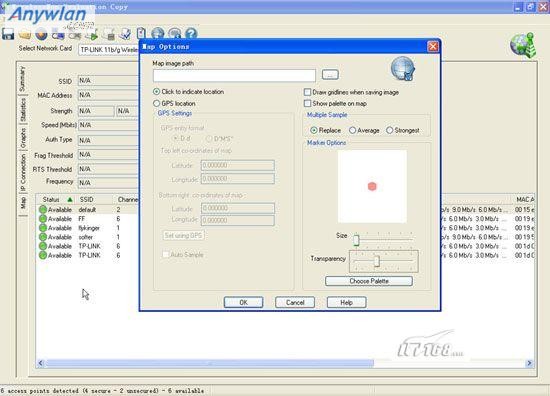Click the horizontal scrollbar thumb in network list

[210, 363]
